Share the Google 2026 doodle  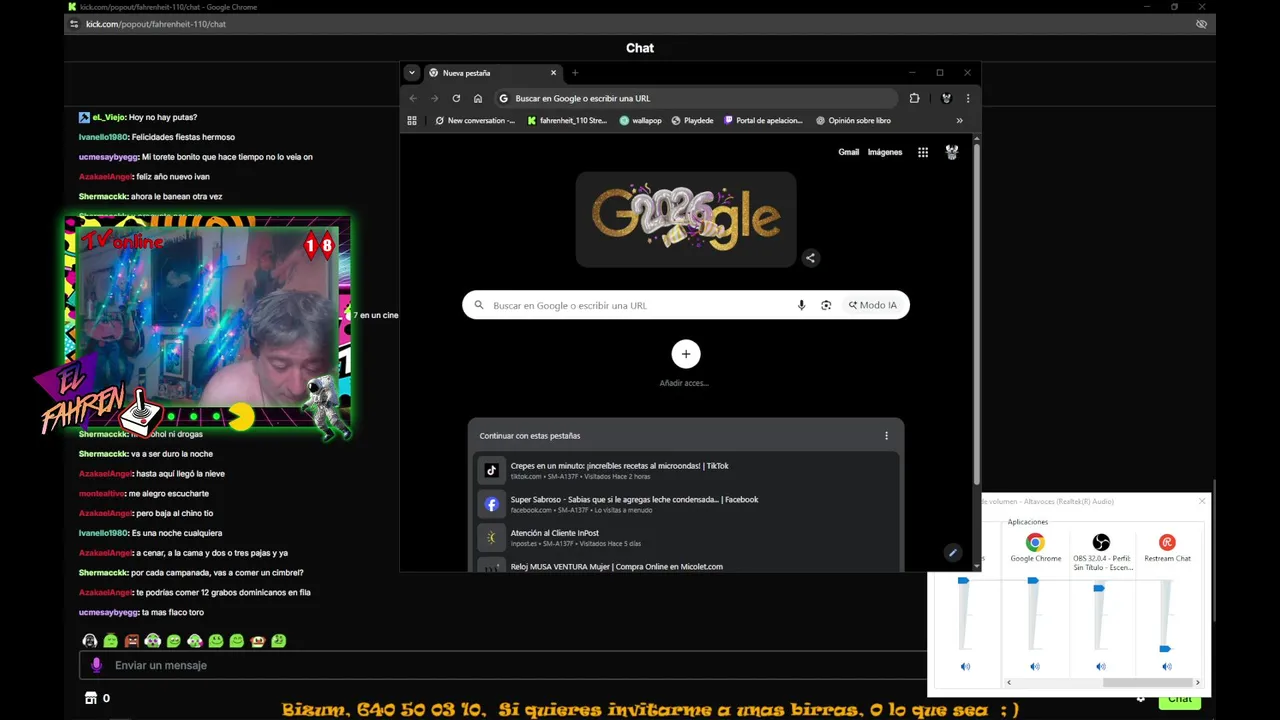[811, 258]
